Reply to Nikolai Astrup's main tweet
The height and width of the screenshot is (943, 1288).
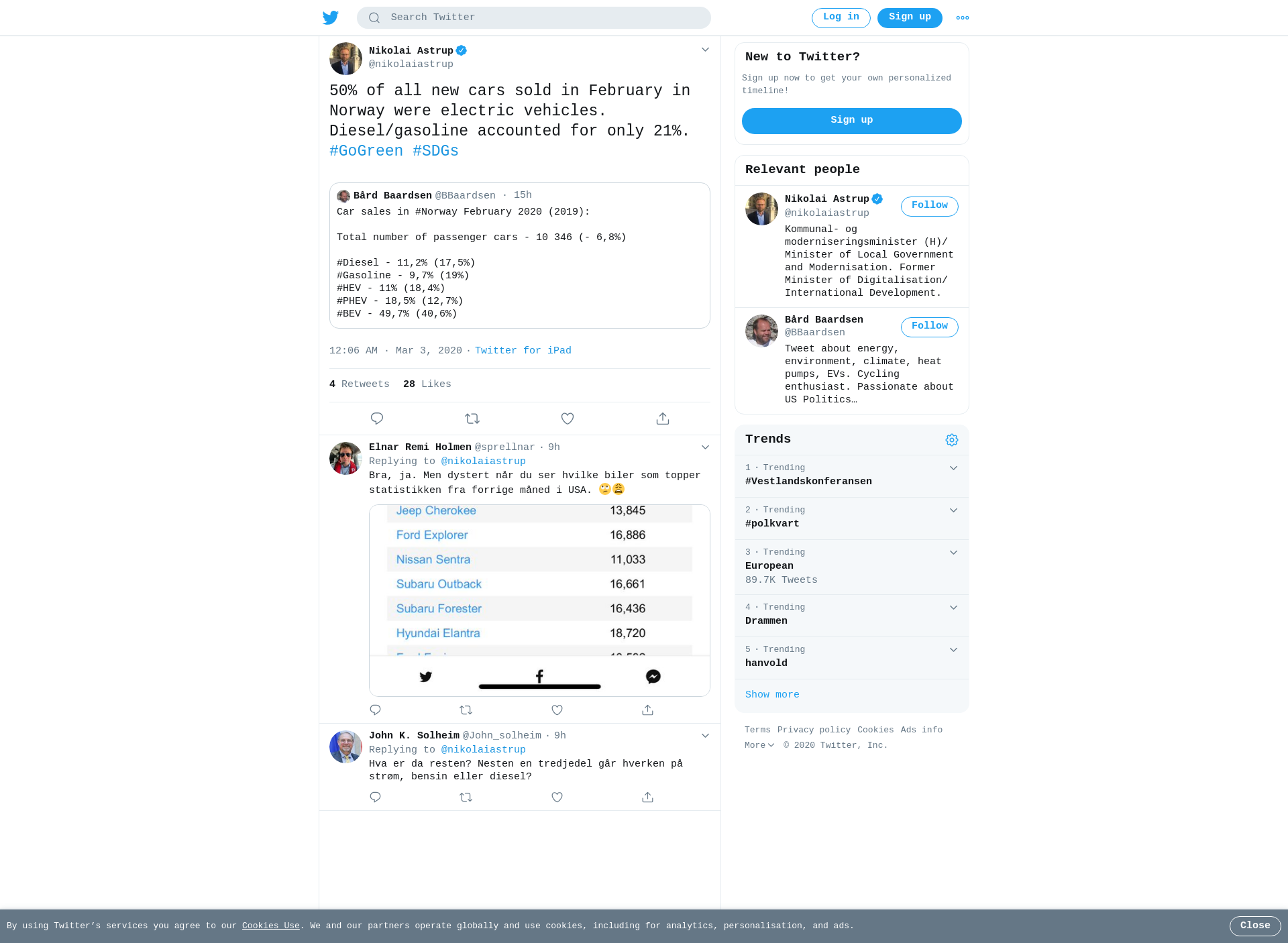tap(377, 419)
